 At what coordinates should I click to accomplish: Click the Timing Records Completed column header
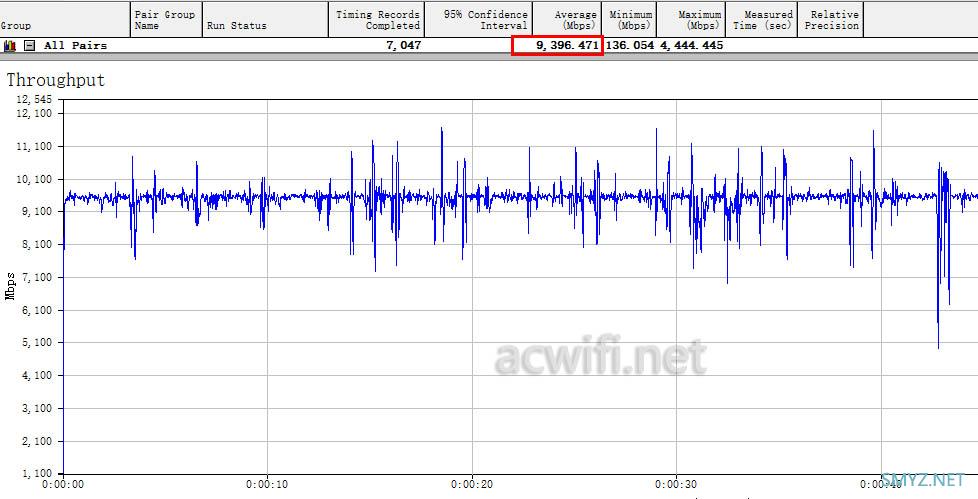(377, 19)
